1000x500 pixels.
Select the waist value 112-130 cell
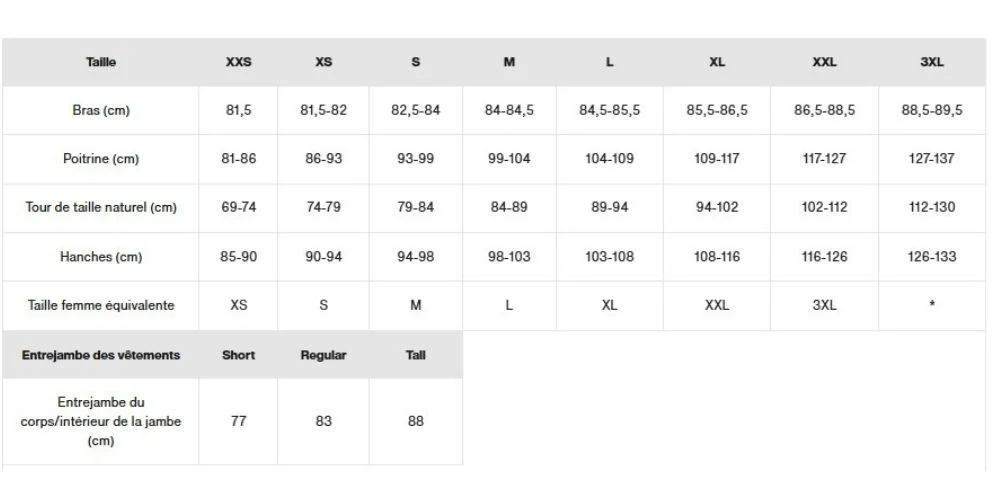(x=931, y=208)
